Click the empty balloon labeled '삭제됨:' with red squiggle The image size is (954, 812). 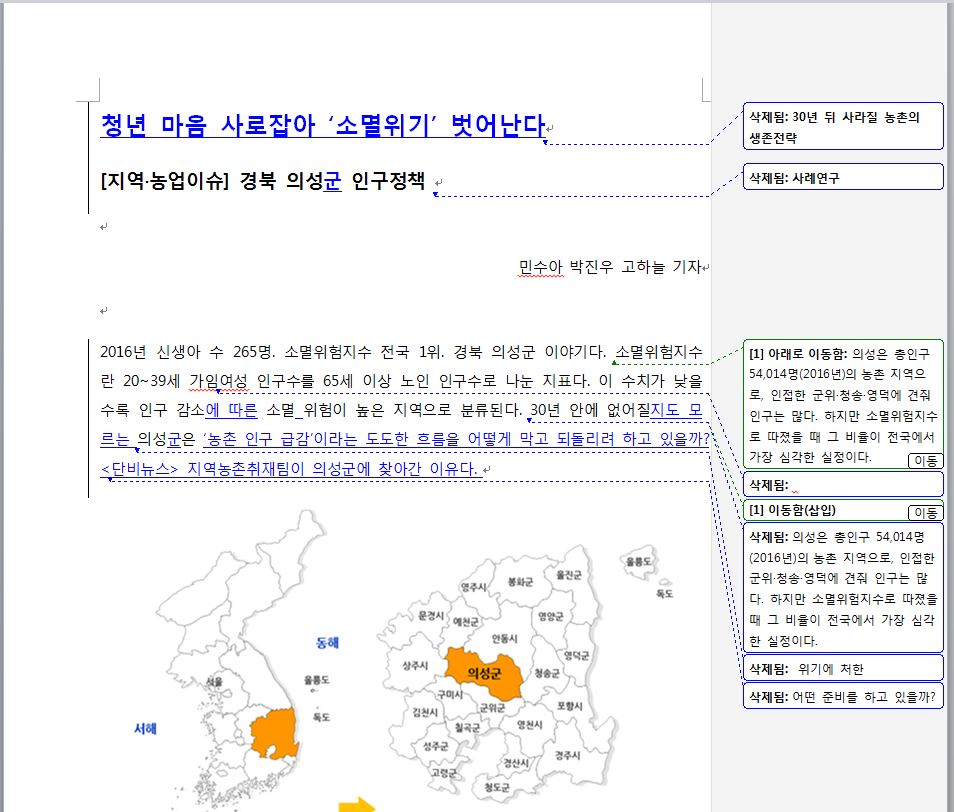[x=842, y=485]
